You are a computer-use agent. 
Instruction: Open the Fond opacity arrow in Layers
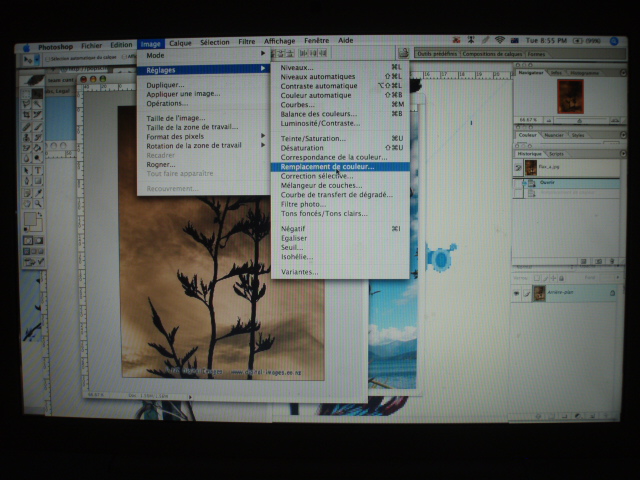(x=618, y=278)
